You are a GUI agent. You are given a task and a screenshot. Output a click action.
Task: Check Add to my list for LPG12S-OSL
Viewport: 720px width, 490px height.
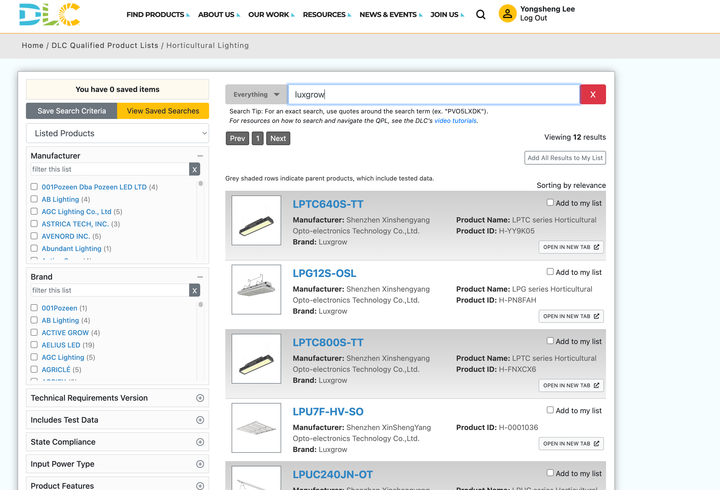pos(550,272)
